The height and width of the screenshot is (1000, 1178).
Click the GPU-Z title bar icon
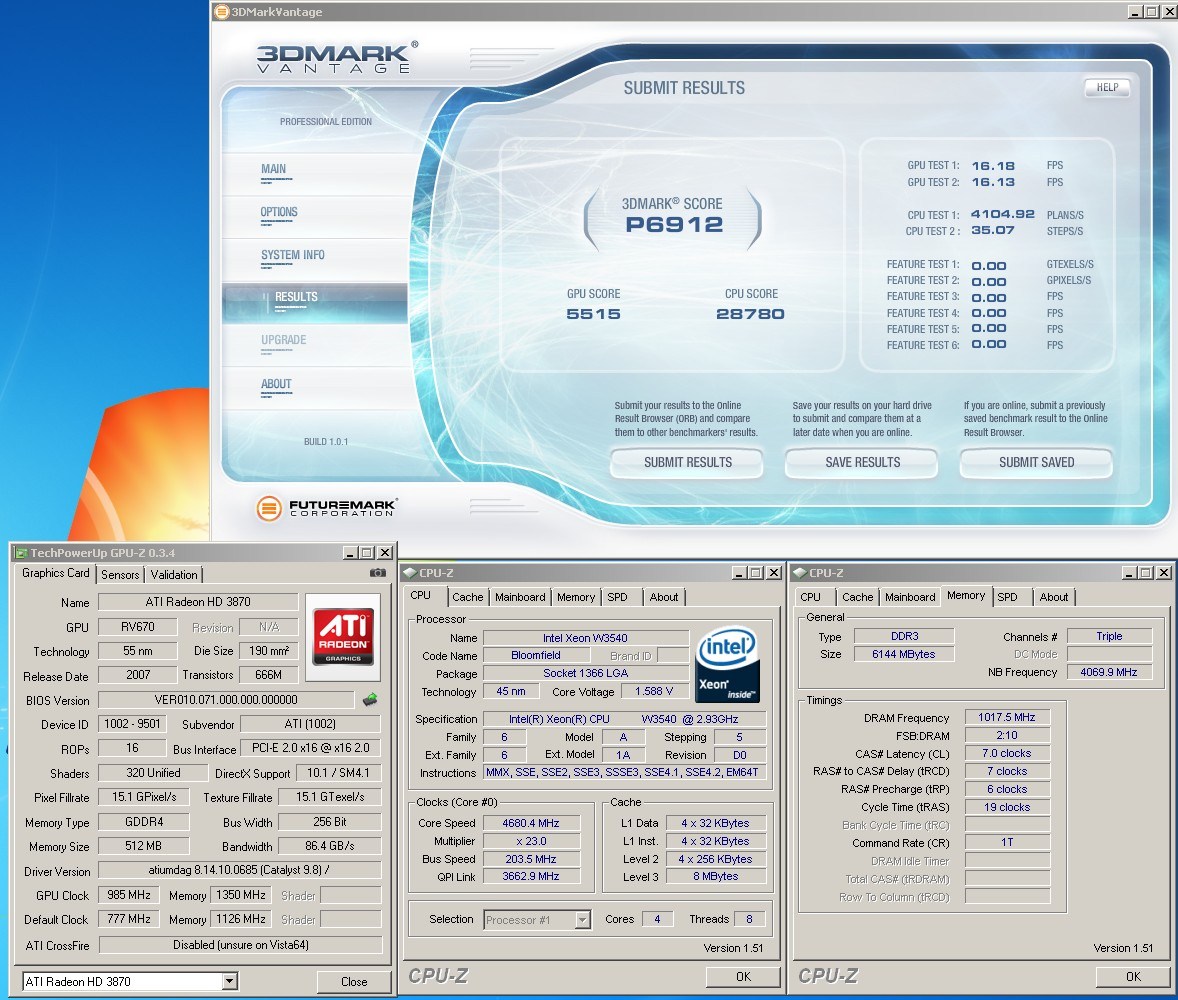pos(21,553)
